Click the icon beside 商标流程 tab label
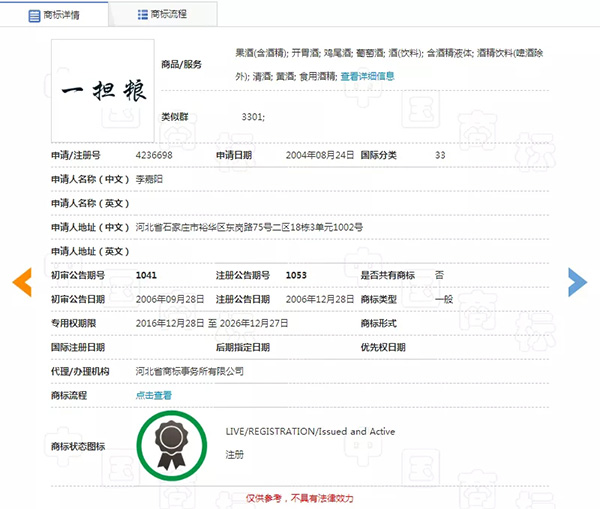This screenshot has width=600, height=509. 131,16
